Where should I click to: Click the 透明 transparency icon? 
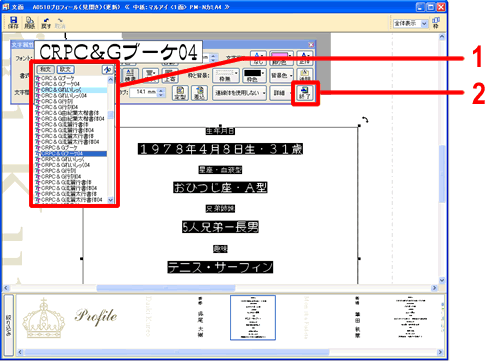click(305, 76)
